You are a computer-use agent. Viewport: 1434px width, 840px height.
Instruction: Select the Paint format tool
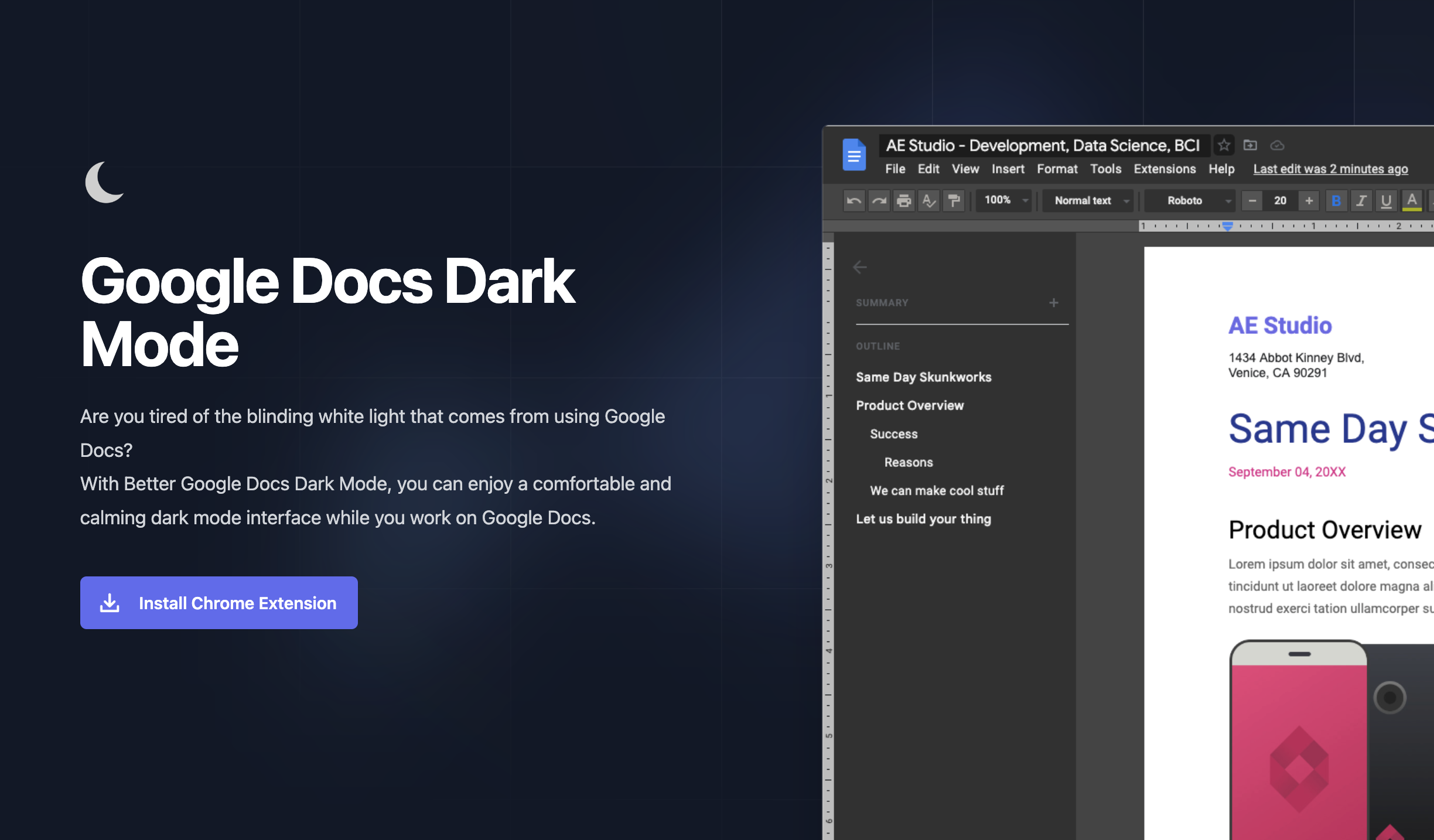pos(954,200)
